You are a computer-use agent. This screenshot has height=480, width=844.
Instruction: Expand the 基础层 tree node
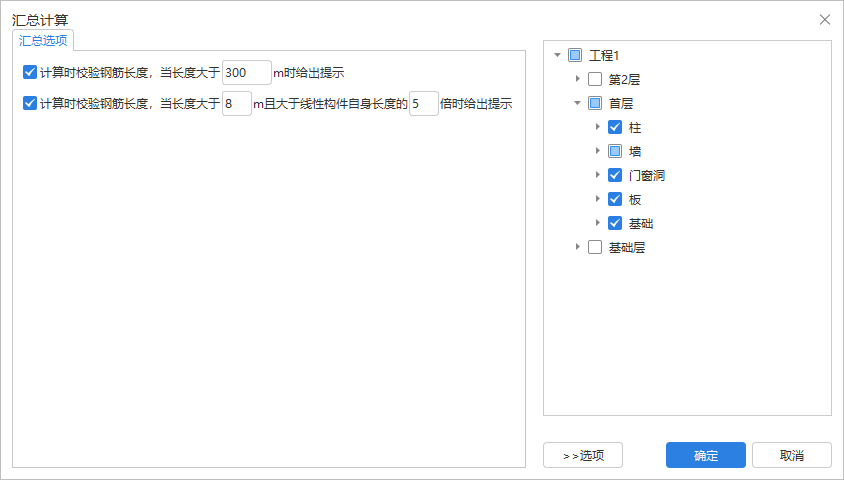point(578,246)
